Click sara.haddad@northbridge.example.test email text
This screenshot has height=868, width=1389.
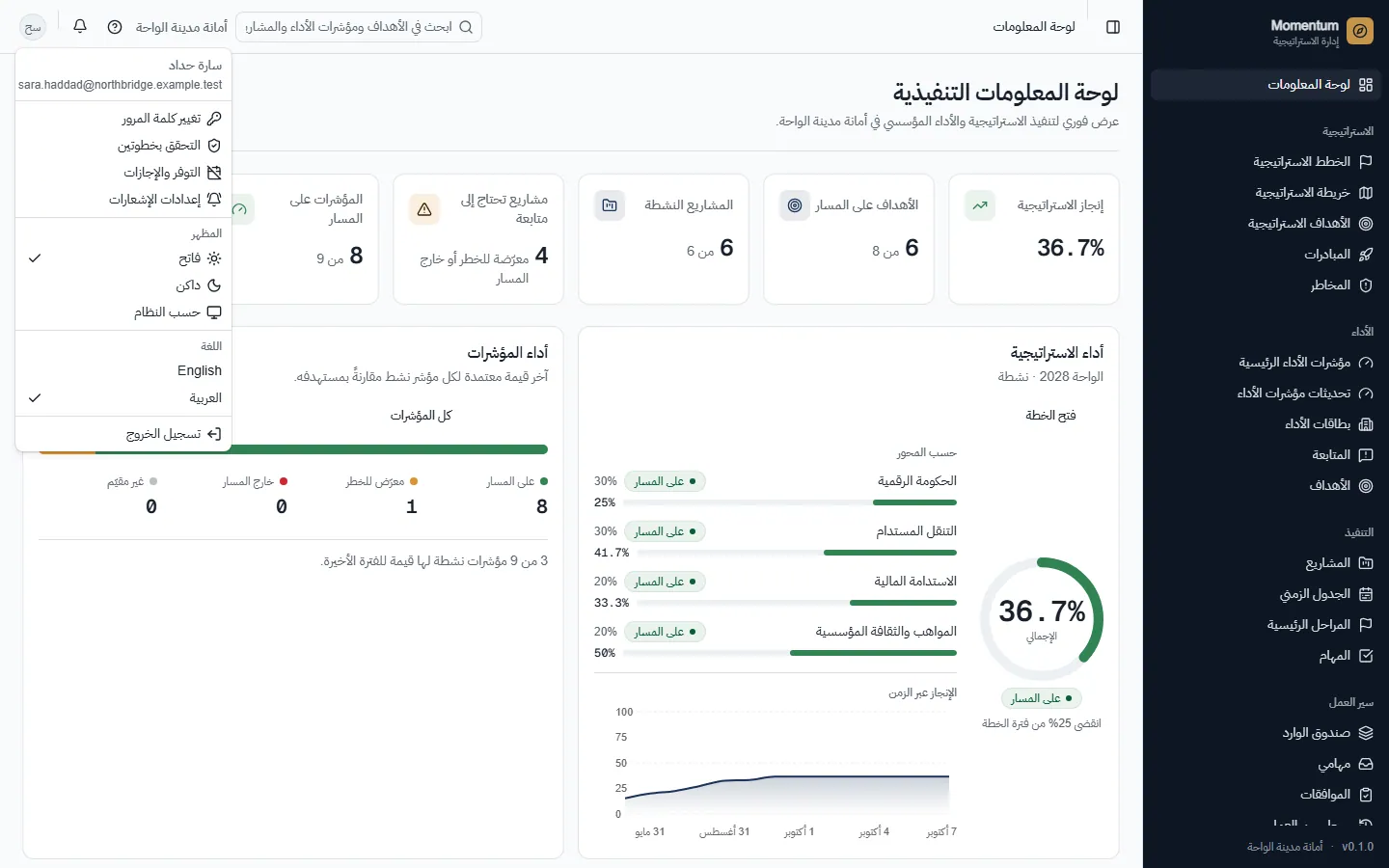121,85
